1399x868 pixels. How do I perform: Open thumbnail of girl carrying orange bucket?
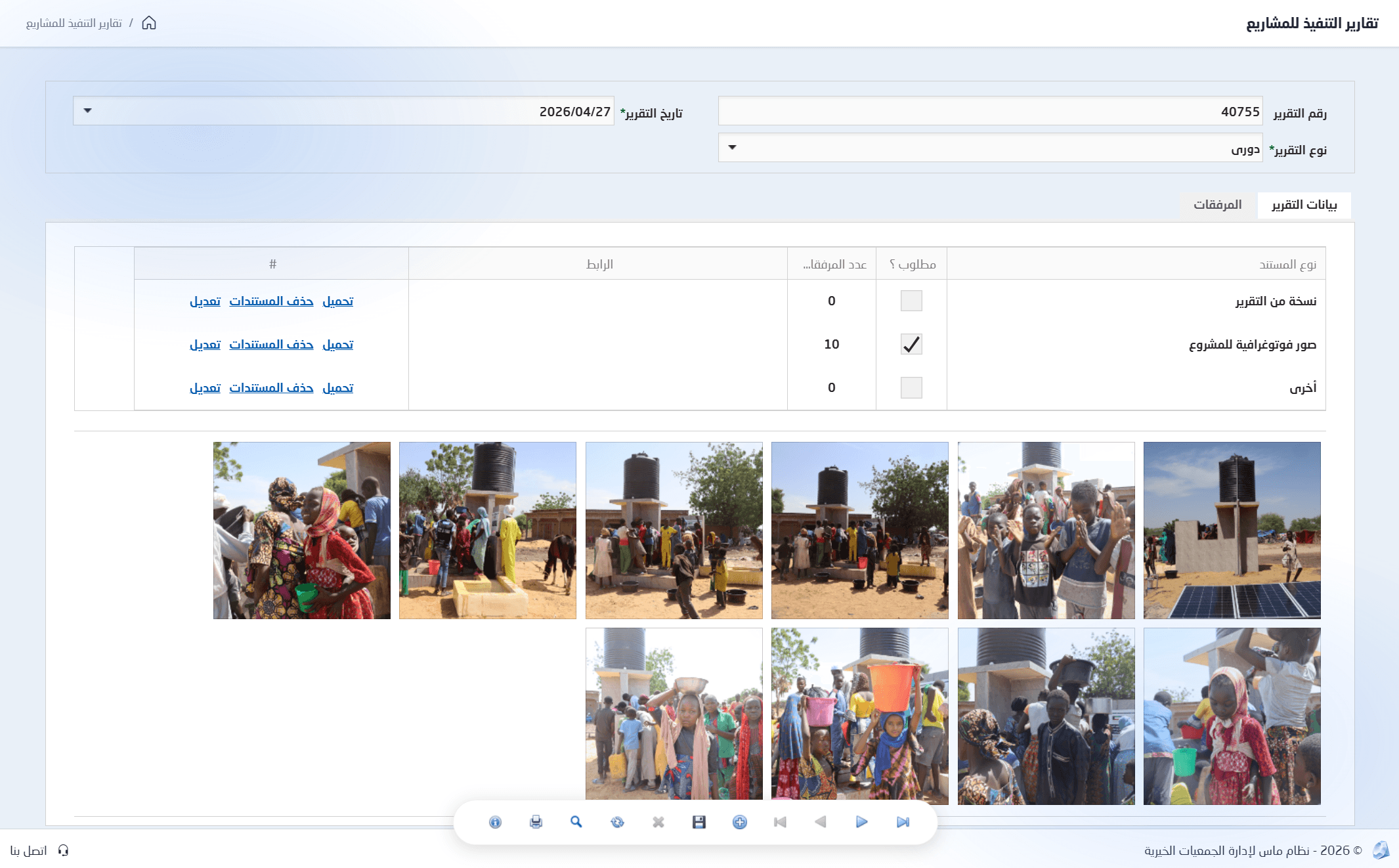tap(859, 716)
